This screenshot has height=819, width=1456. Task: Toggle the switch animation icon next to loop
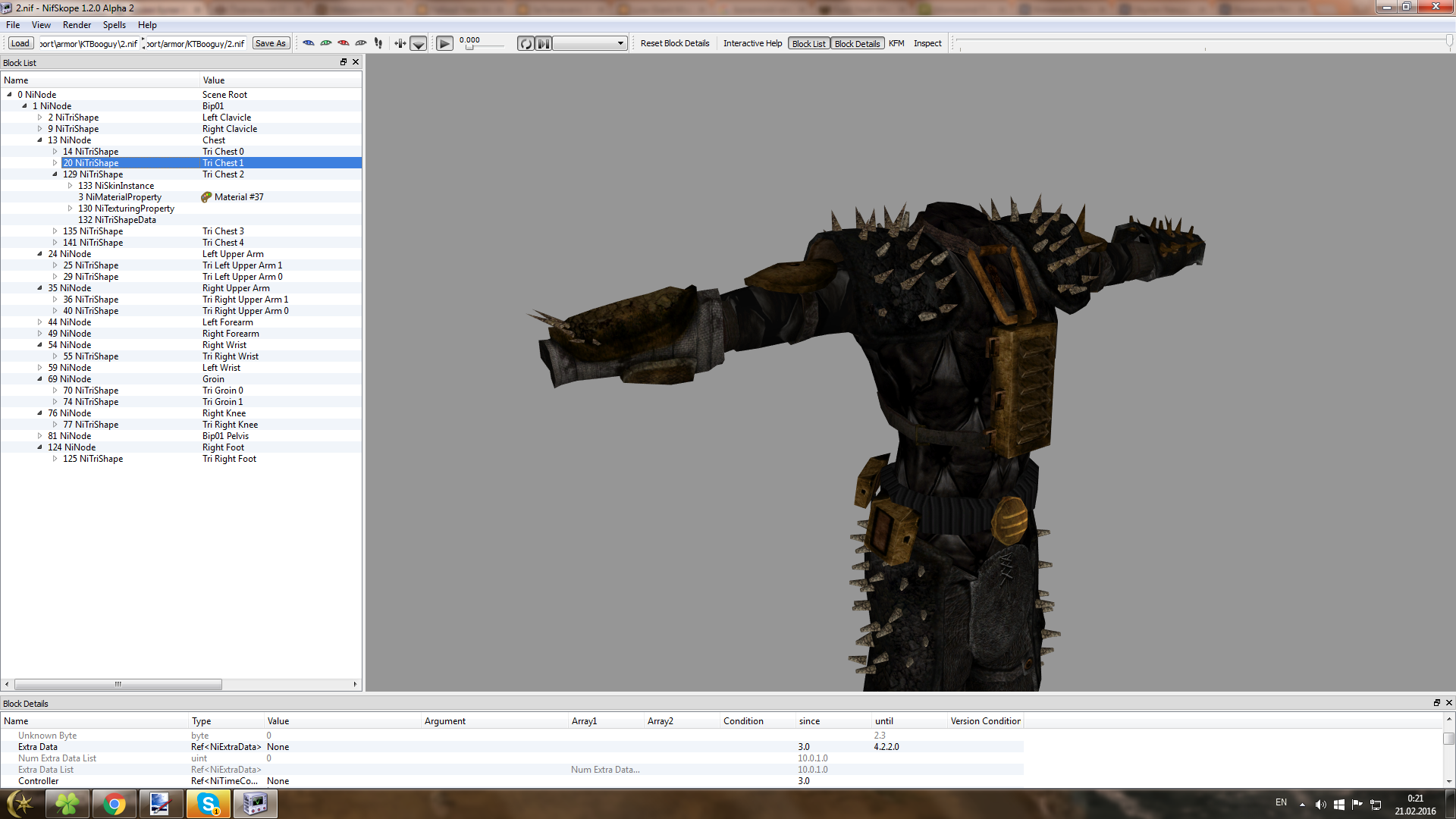coord(544,43)
